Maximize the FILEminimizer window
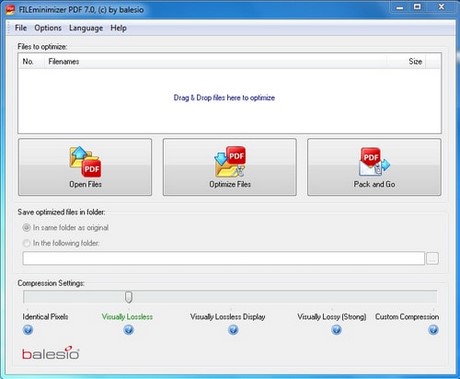The image size is (460, 379). (x=417, y=7)
